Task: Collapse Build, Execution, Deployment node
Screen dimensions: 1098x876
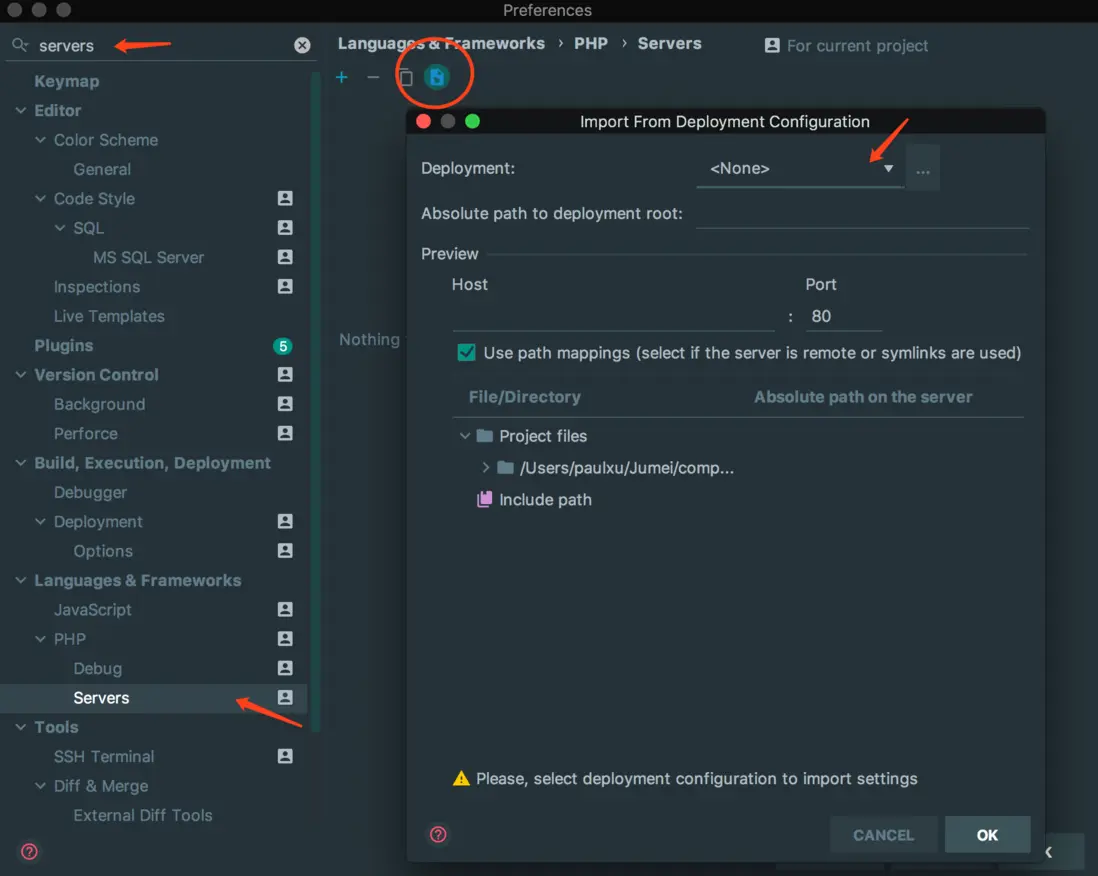Action: 21,463
